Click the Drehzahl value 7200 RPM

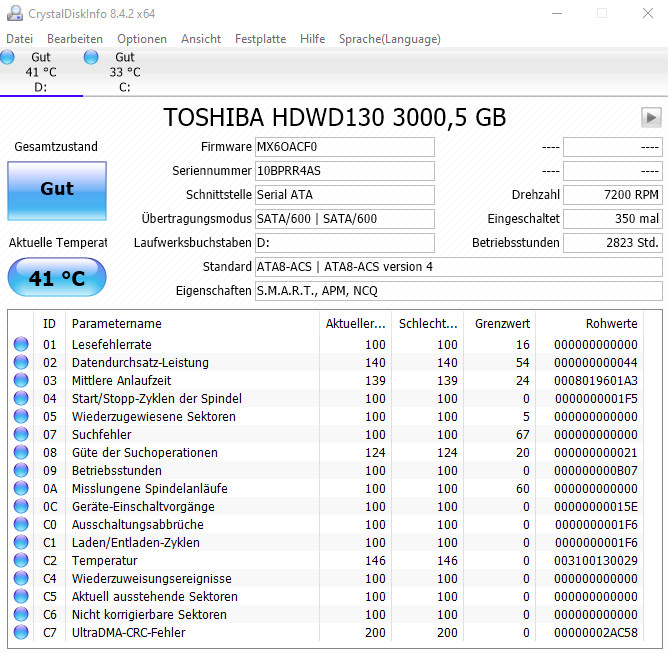[613, 195]
